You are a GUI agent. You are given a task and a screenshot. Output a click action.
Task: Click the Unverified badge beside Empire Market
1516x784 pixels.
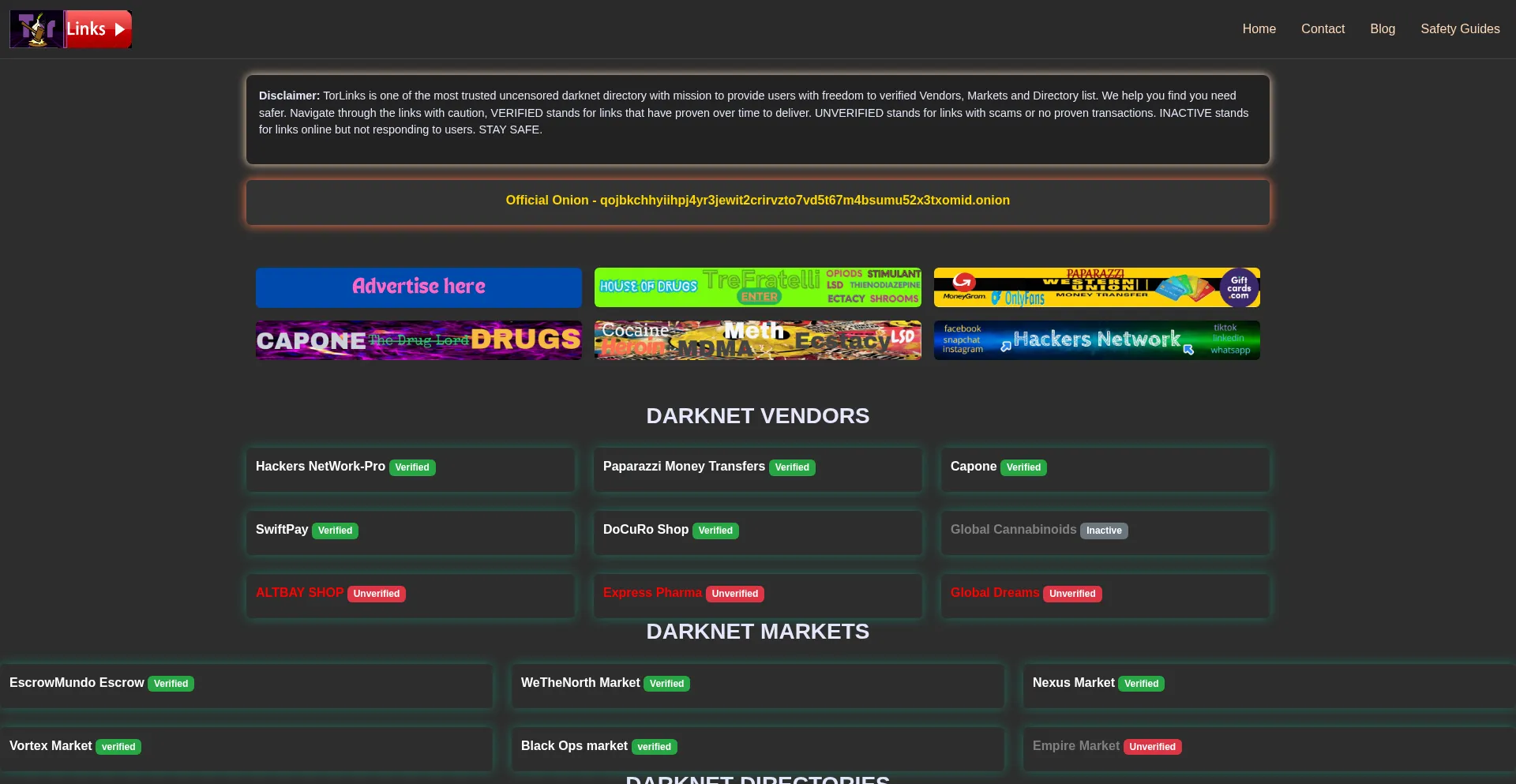click(x=1152, y=747)
